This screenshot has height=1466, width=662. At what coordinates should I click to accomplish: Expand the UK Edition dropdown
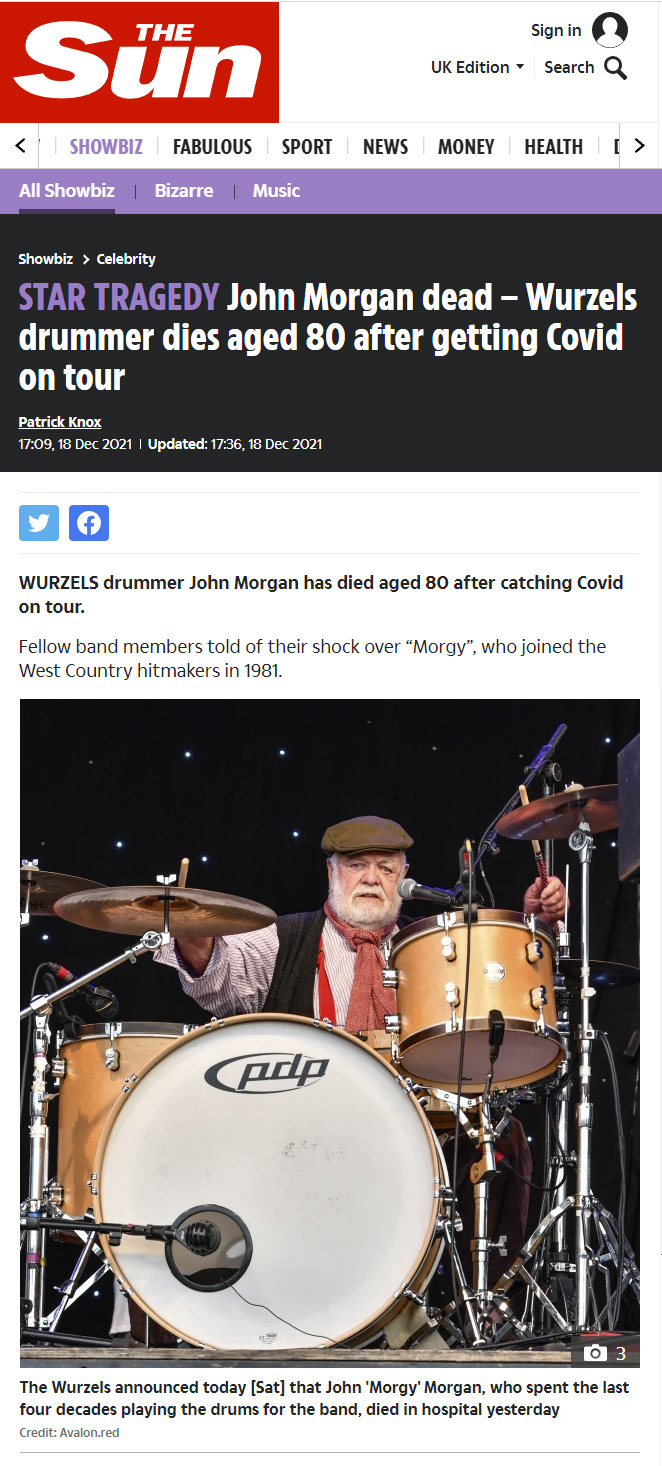tap(477, 67)
